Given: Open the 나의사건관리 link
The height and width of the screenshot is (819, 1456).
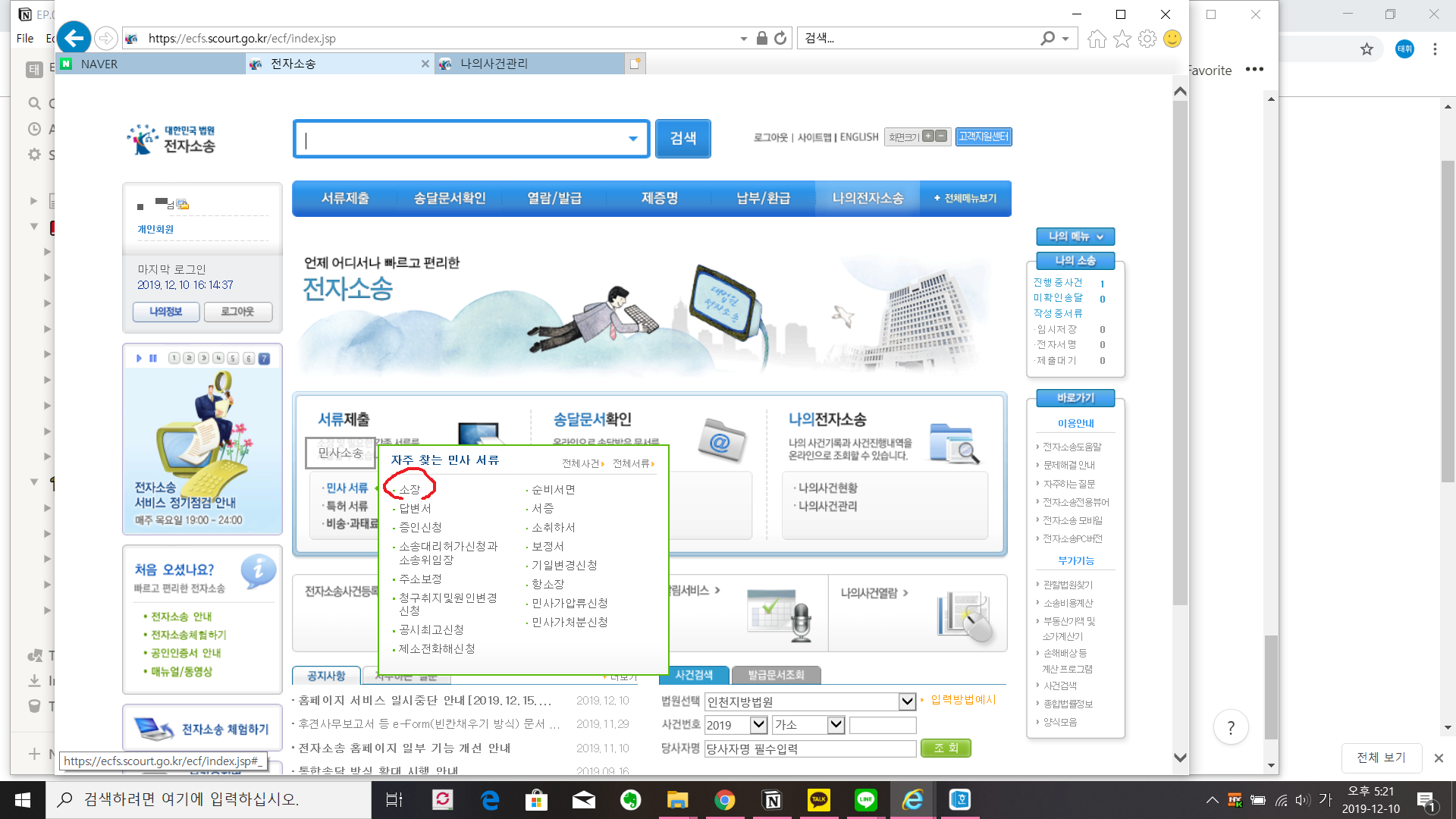Looking at the screenshot, I should [827, 506].
